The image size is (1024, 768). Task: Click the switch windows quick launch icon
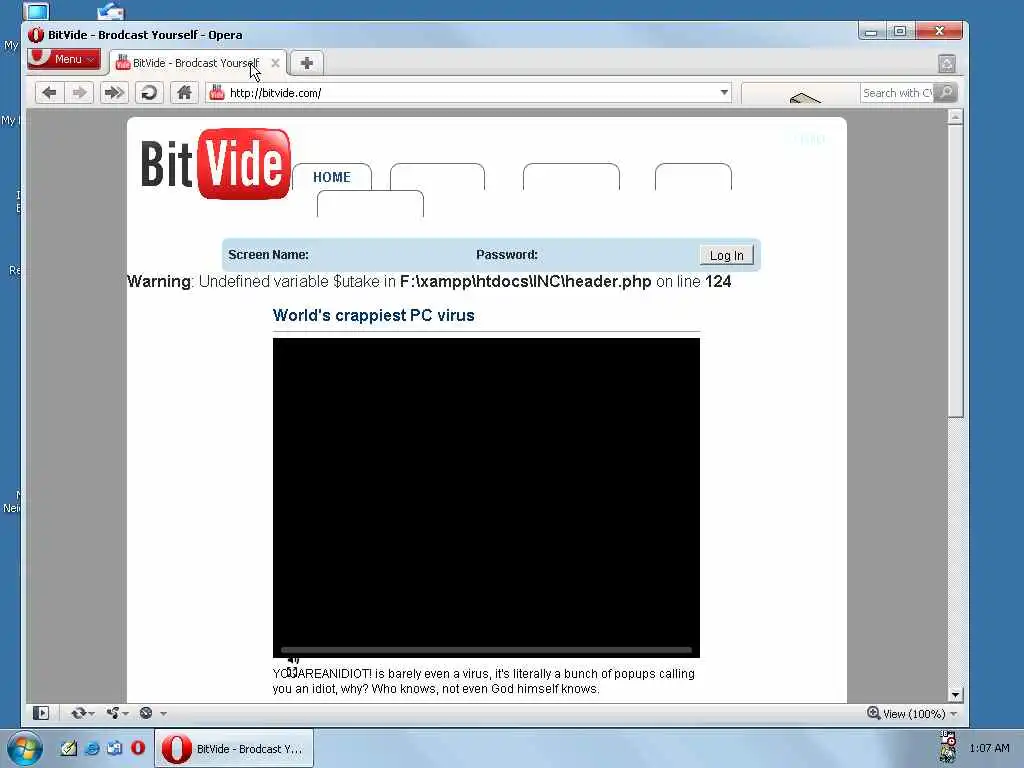[115, 748]
